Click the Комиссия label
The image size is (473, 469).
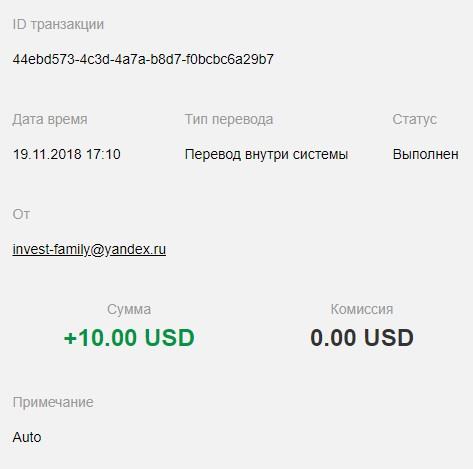point(362,309)
